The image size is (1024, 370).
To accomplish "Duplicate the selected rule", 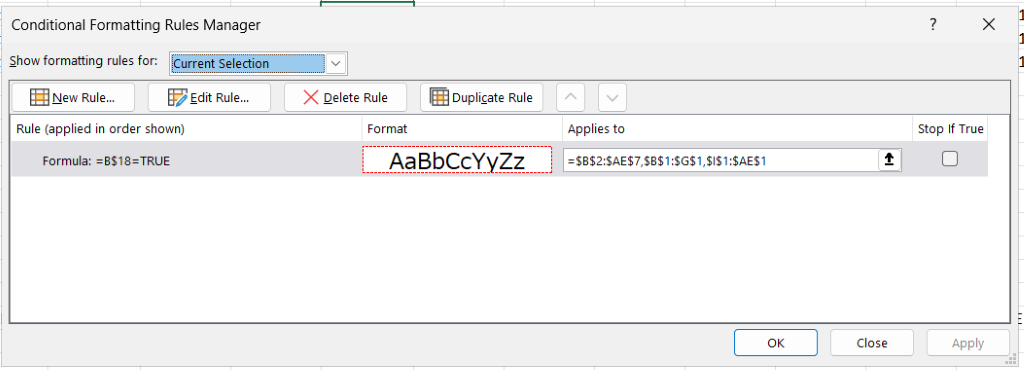I will (482, 98).
